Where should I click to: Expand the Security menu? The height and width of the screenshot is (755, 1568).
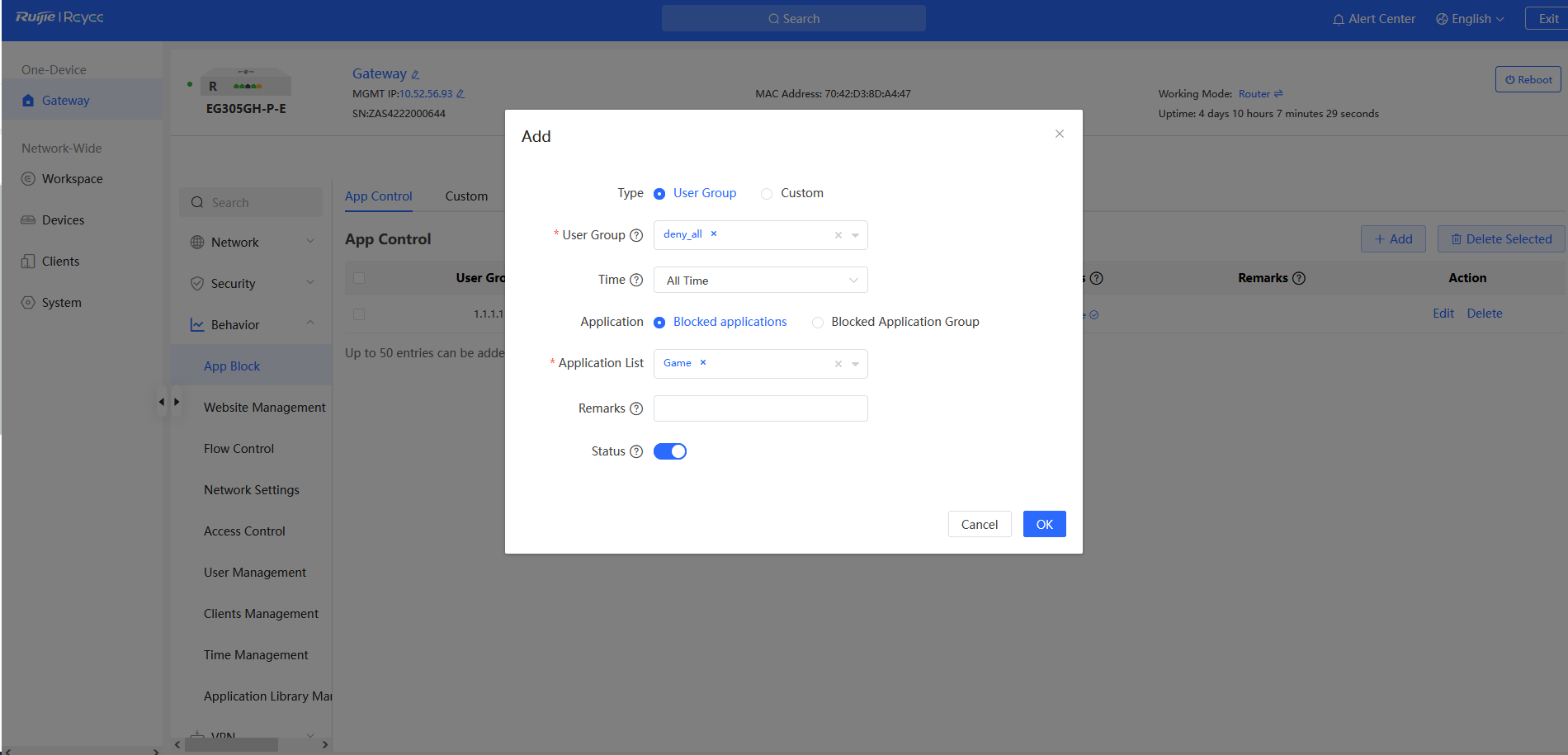coord(311,282)
